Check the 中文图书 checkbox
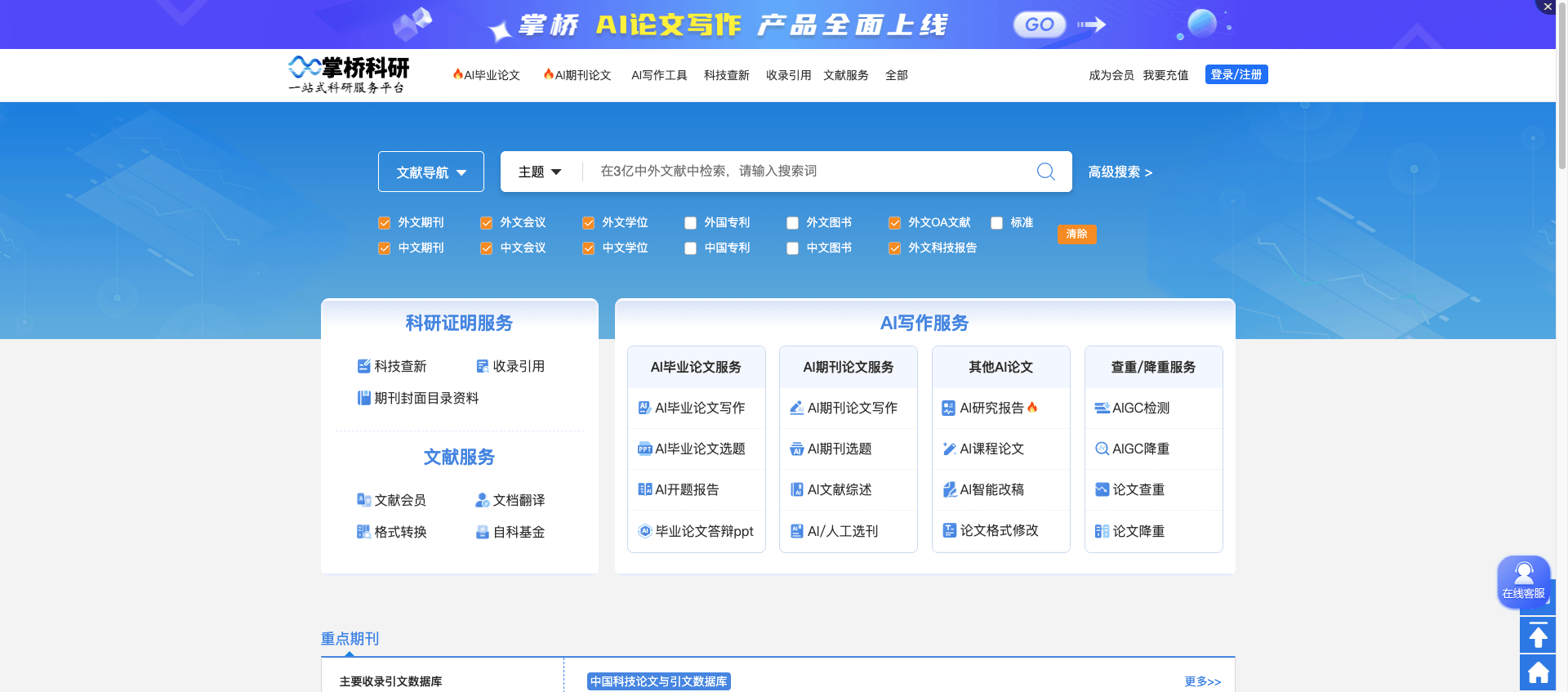The width and height of the screenshot is (1568, 692). 792,248
